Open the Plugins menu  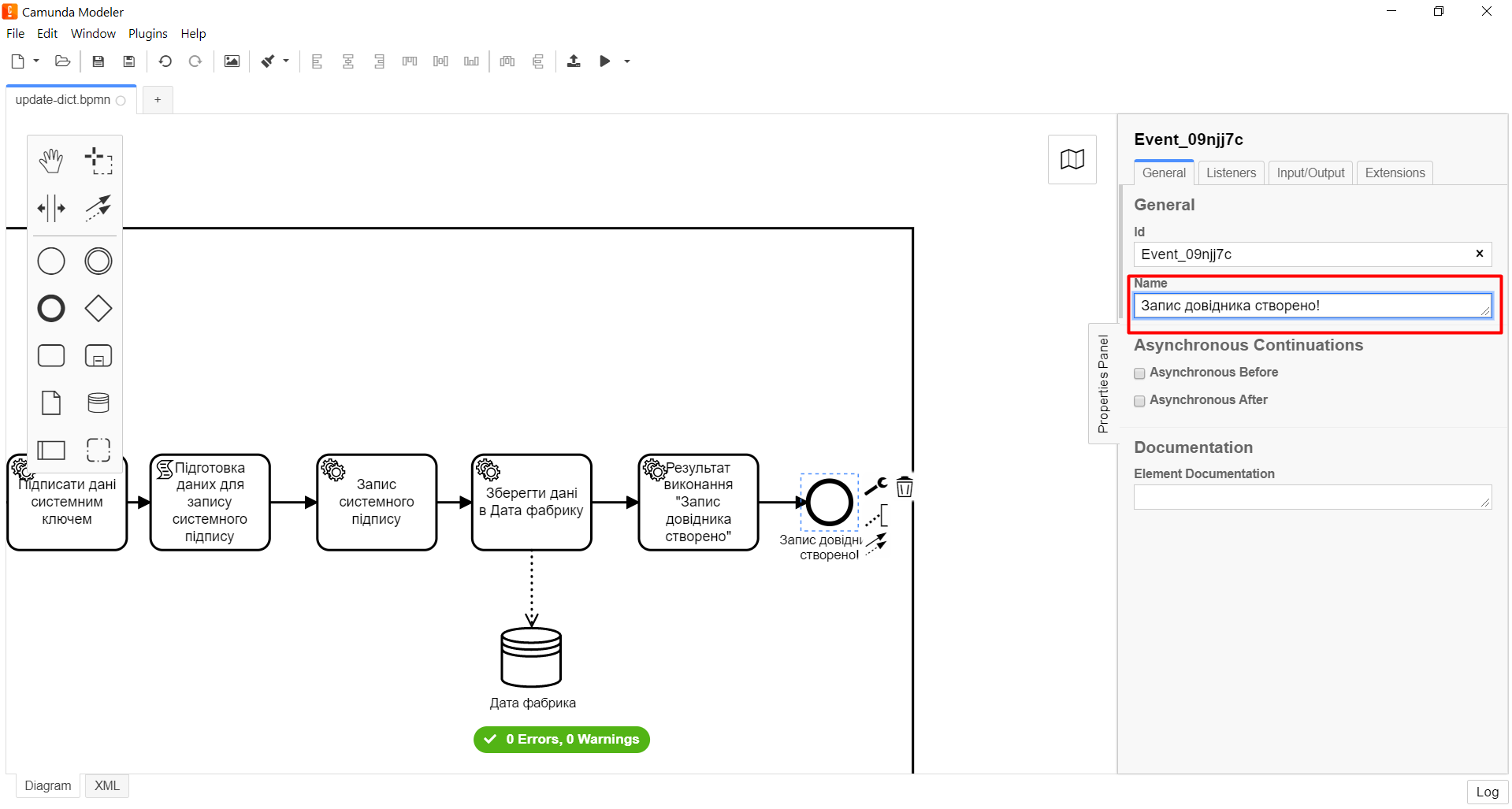click(147, 33)
